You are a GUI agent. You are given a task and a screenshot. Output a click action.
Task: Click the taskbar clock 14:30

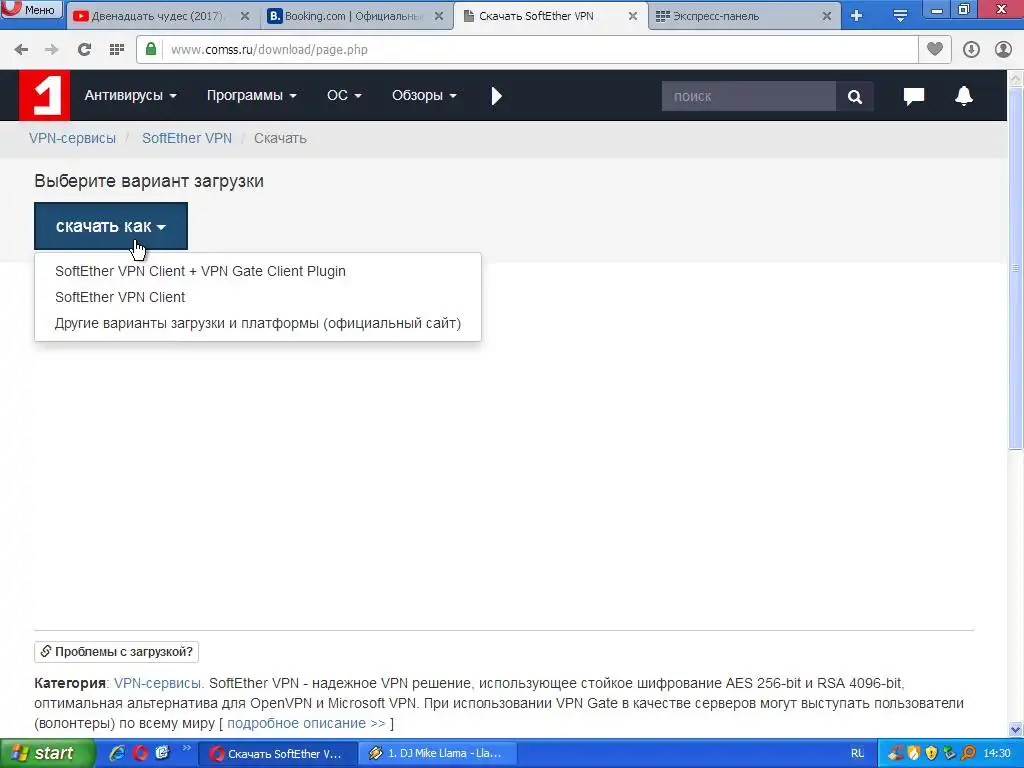pos(997,754)
